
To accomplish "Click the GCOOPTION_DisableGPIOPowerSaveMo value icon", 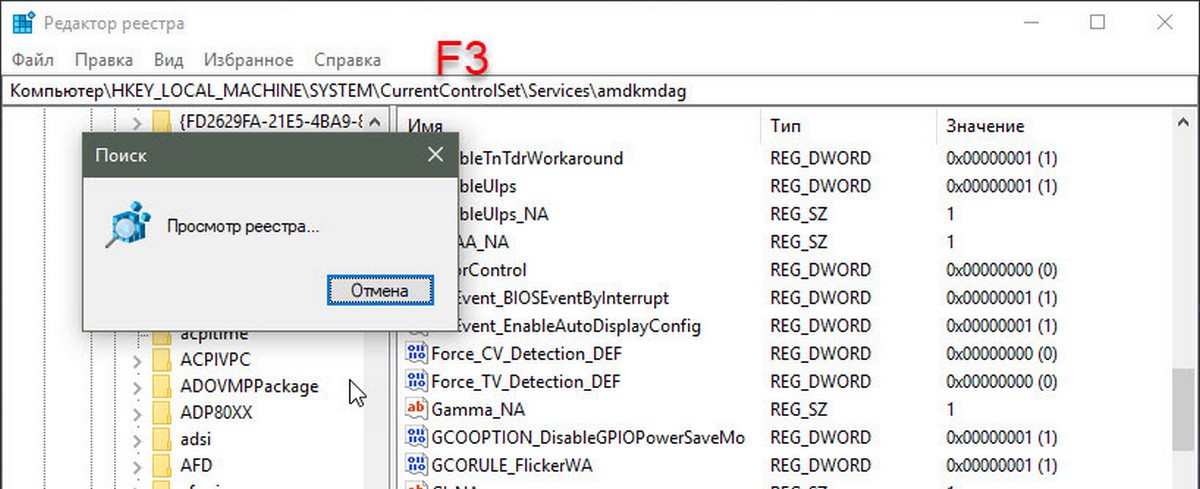I will click(416, 438).
